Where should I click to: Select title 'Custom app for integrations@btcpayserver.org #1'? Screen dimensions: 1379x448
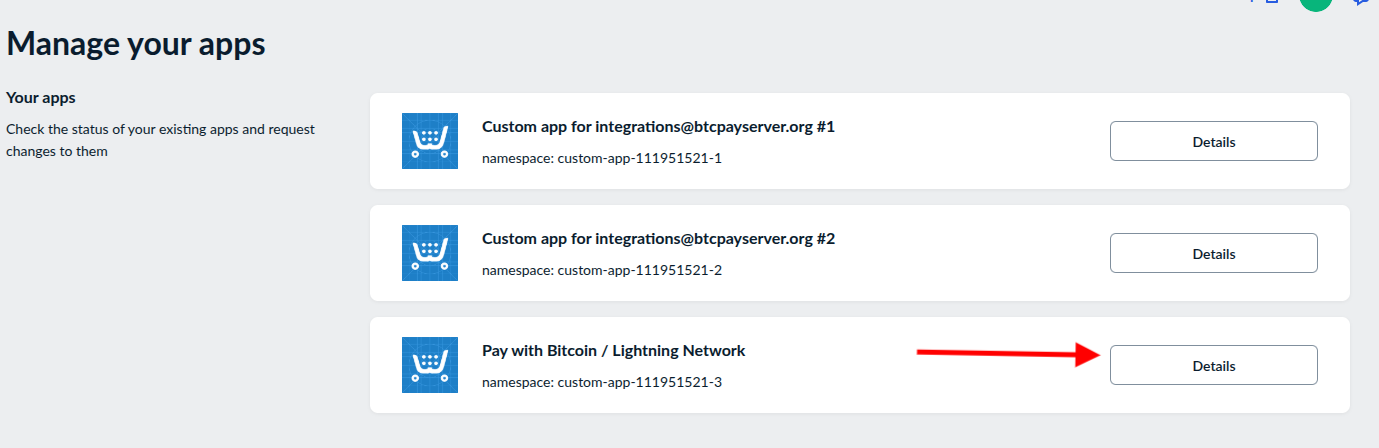click(x=658, y=127)
